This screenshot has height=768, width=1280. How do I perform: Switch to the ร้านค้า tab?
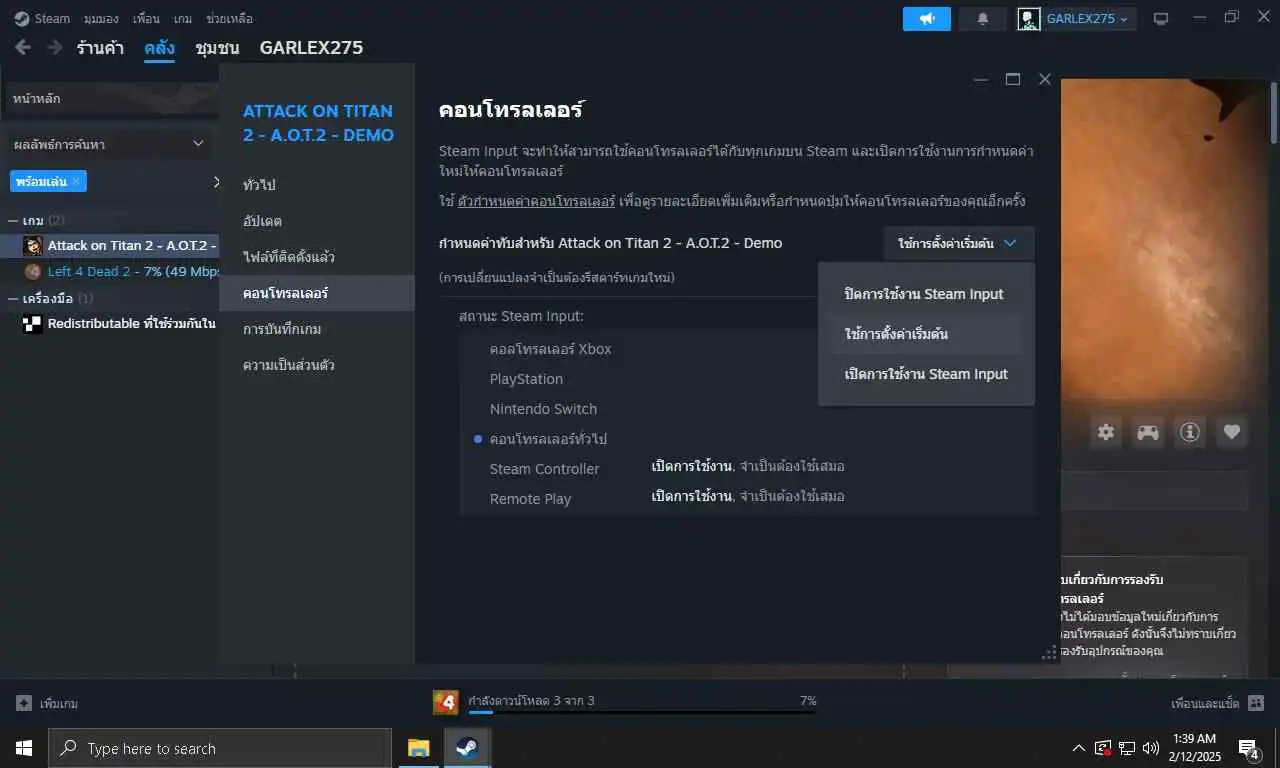click(x=100, y=47)
